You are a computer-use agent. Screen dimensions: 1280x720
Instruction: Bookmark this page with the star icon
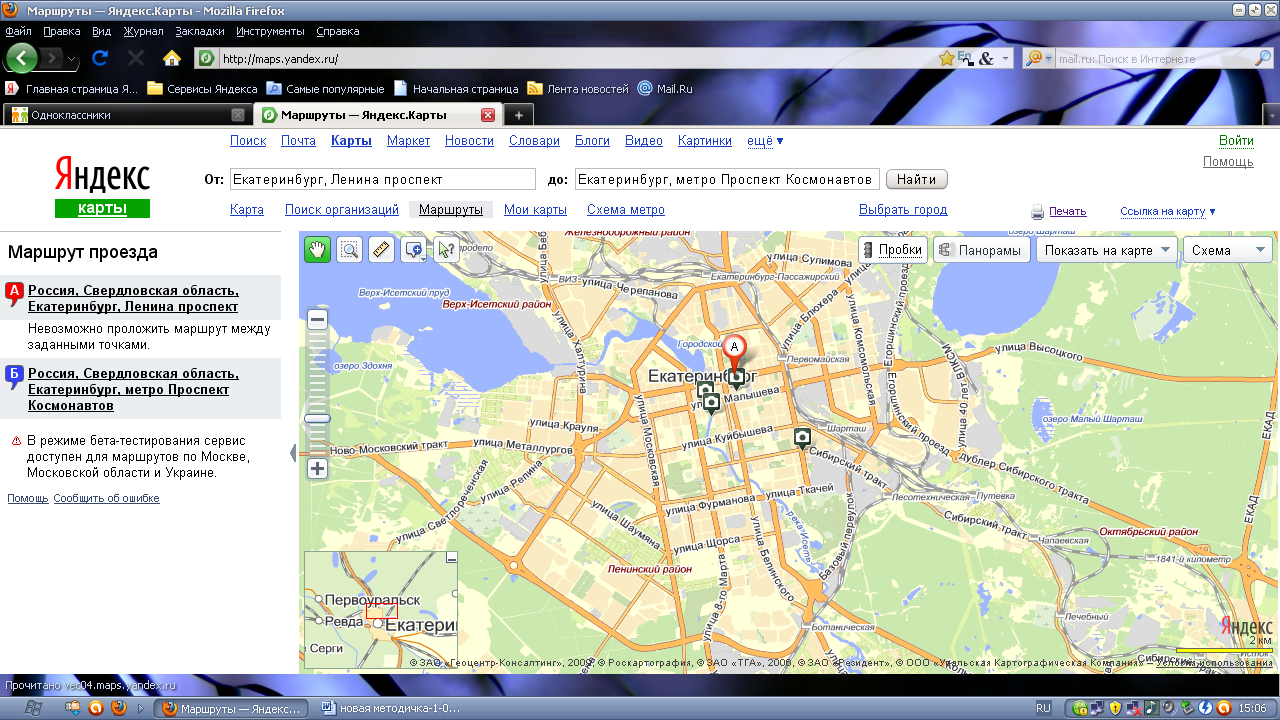[946, 59]
